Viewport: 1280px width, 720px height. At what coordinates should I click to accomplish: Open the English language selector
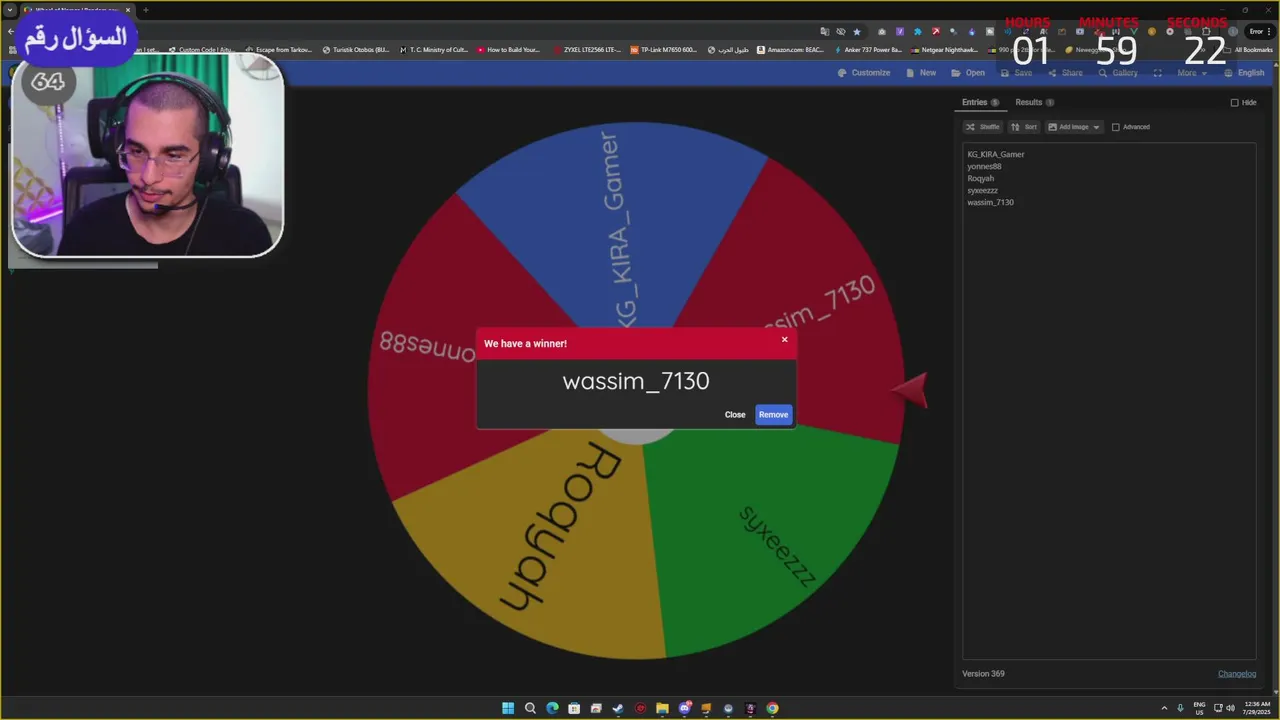[x=1244, y=73]
